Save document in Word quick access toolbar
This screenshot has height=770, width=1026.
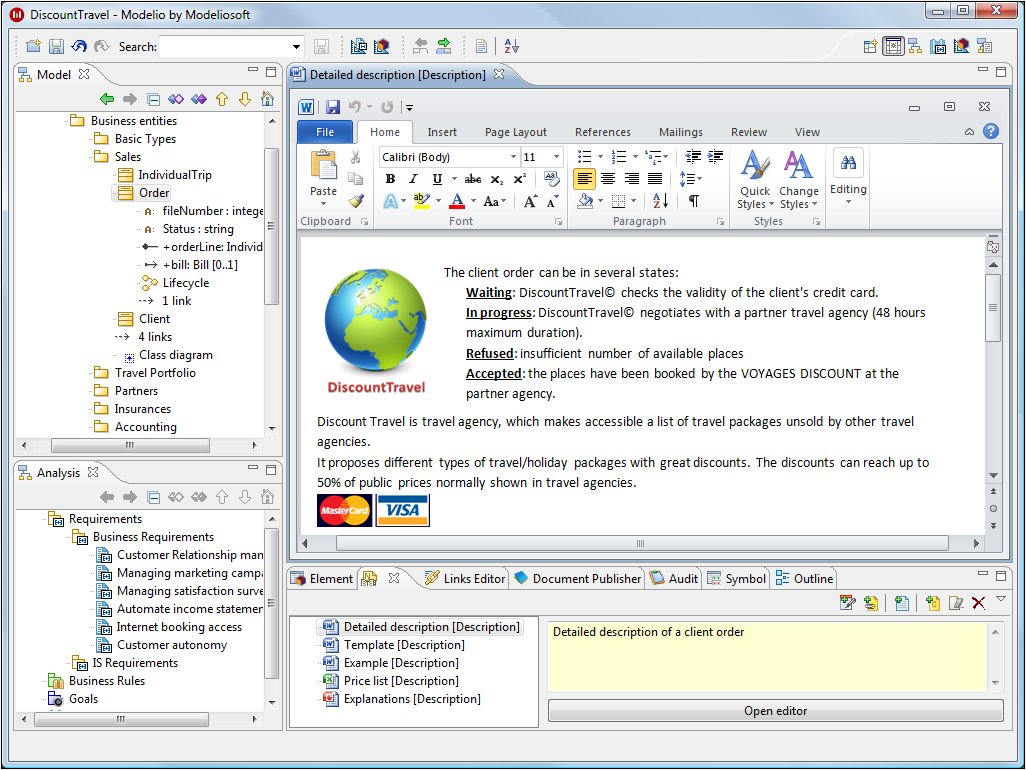click(x=333, y=107)
